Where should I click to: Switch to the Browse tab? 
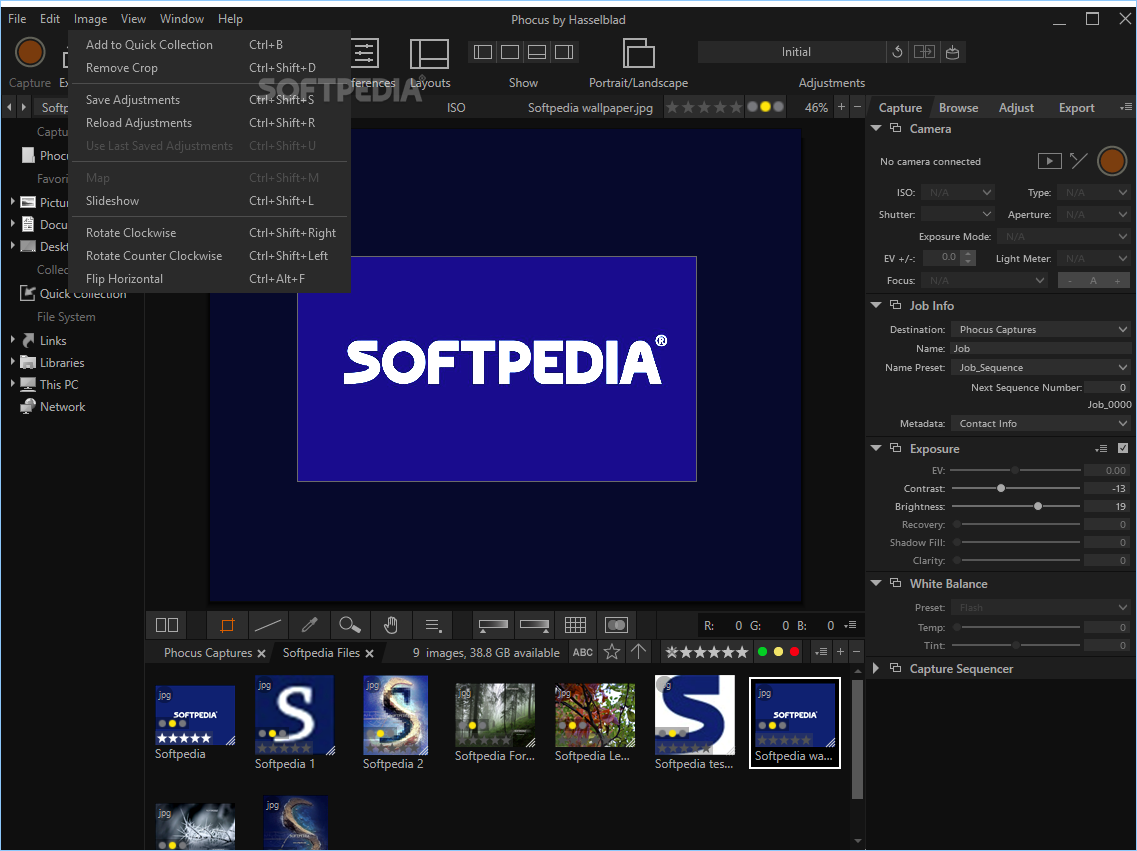pyautogui.click(x=958, y=107)
